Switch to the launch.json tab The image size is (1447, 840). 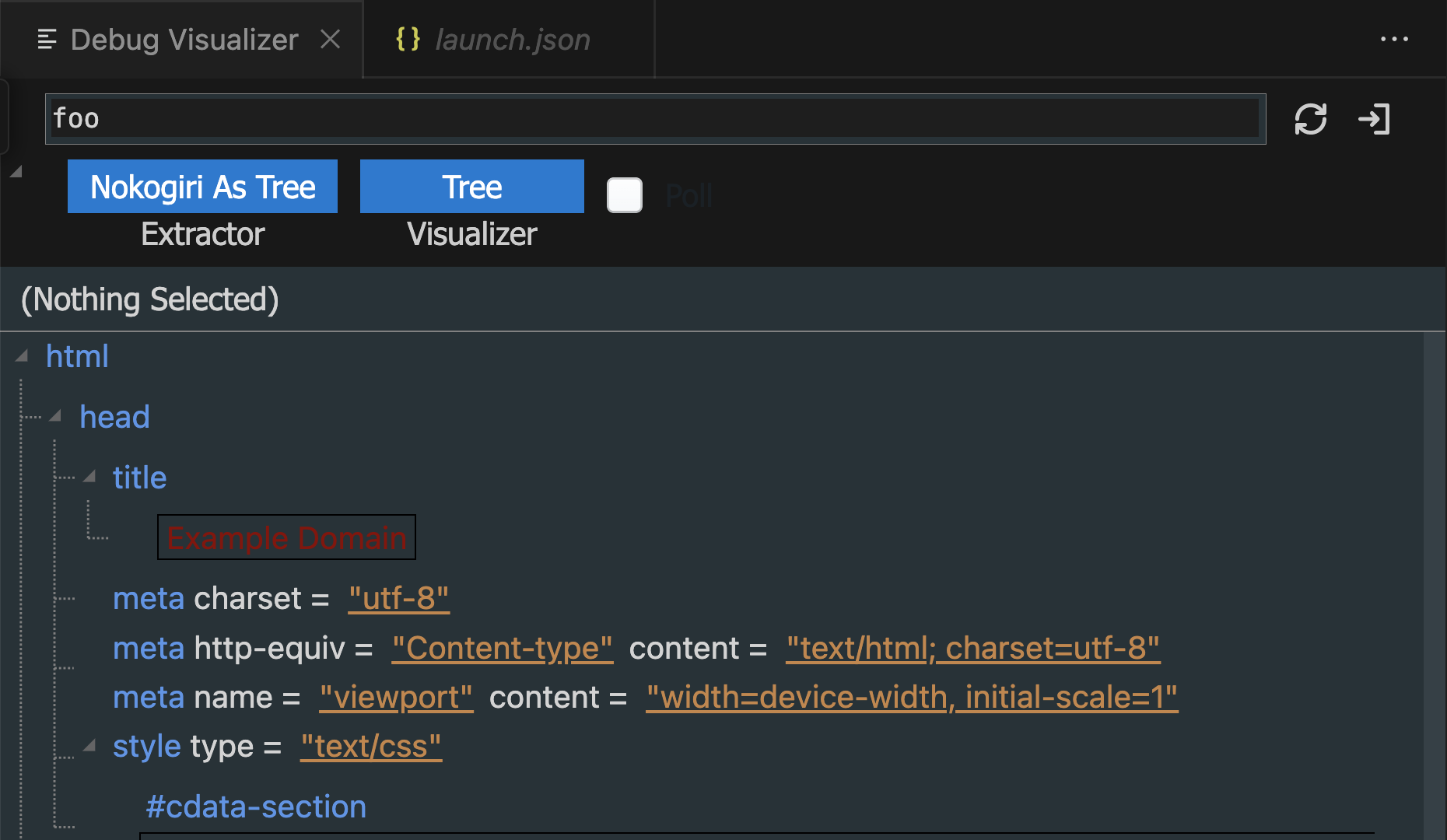pos(512,39)
